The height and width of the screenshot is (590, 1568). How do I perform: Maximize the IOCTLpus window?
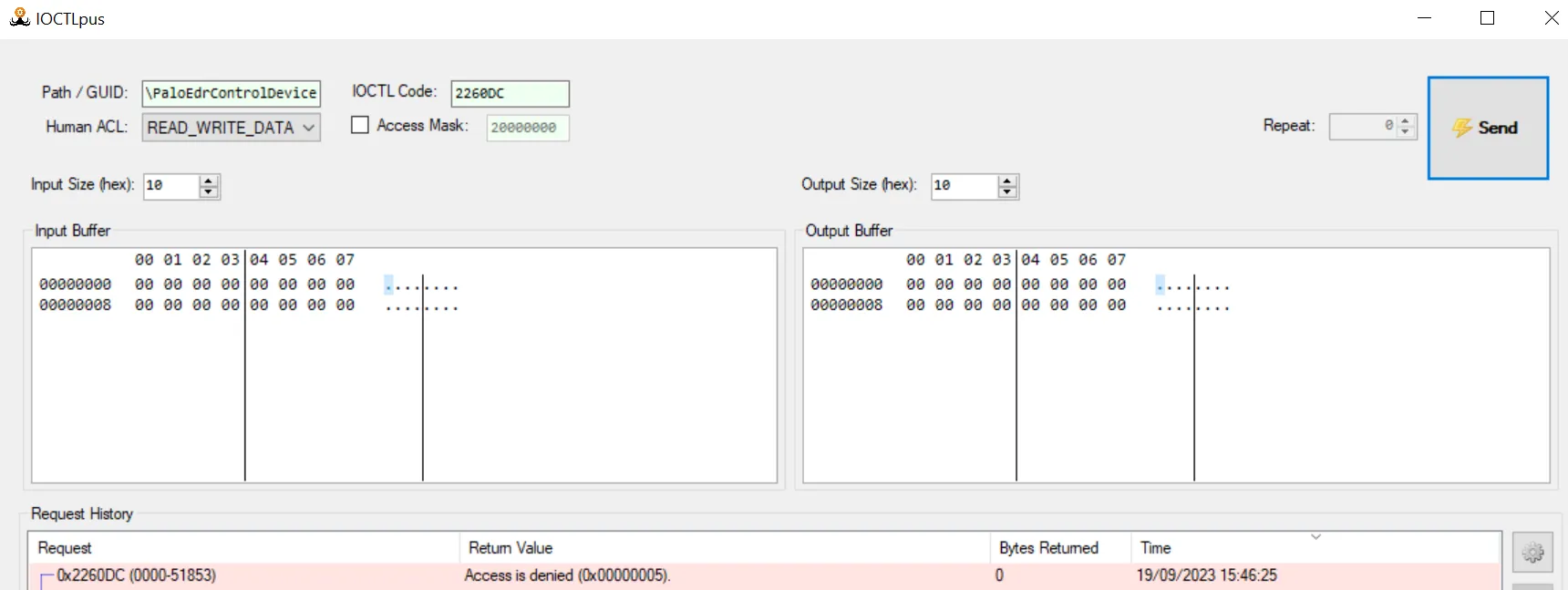click(1487, 18)
